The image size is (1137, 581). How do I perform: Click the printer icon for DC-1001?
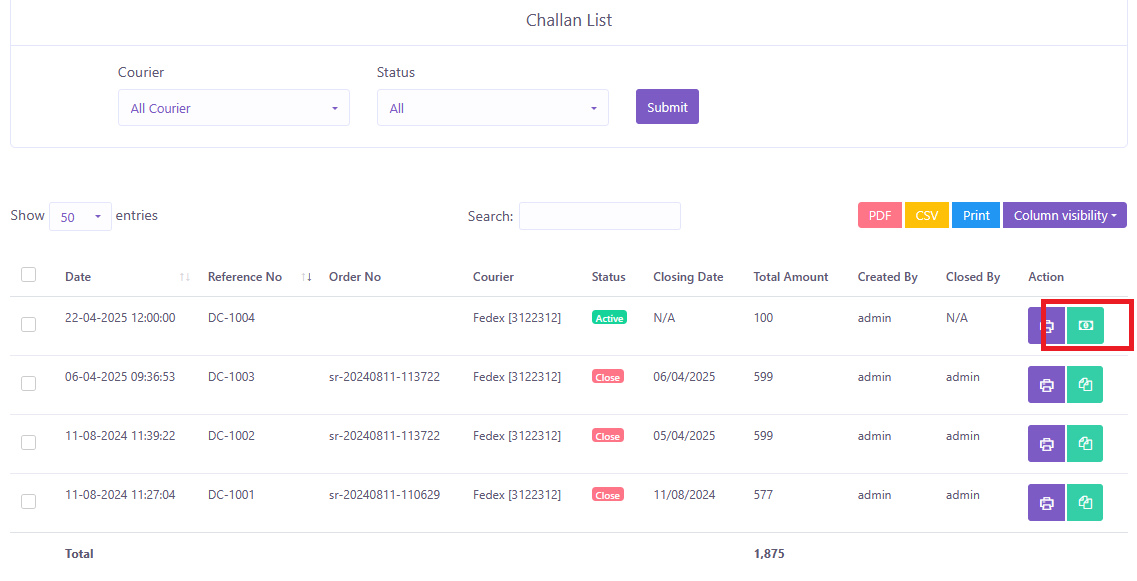1046,503
